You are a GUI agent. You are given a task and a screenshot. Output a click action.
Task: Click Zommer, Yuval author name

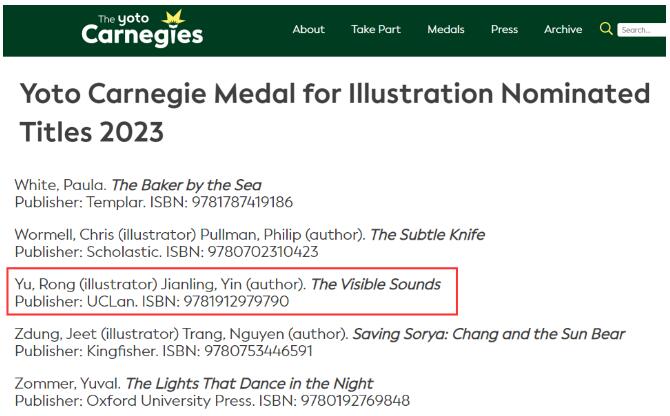coord(67,383)
